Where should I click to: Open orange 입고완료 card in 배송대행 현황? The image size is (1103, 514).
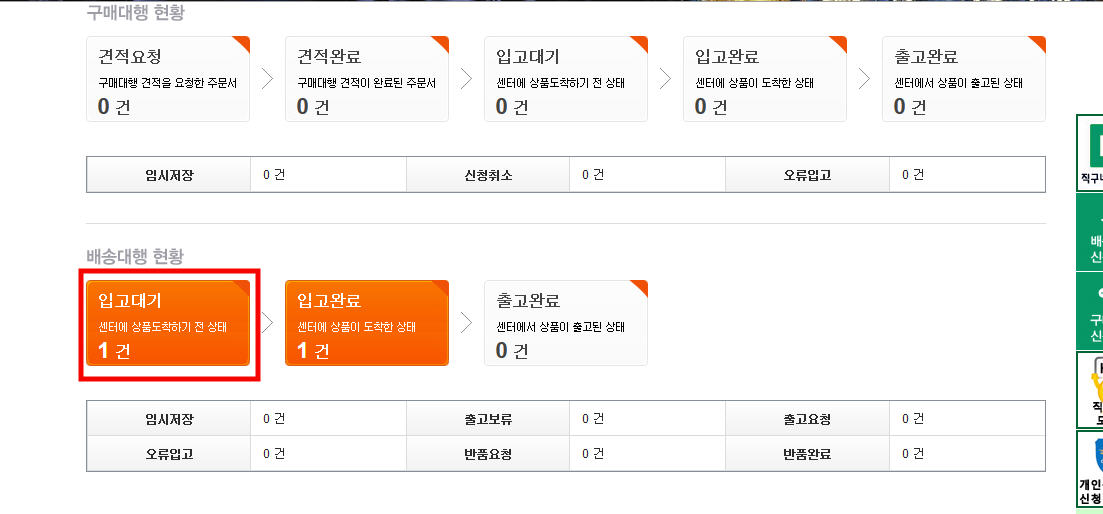[366, 323]
